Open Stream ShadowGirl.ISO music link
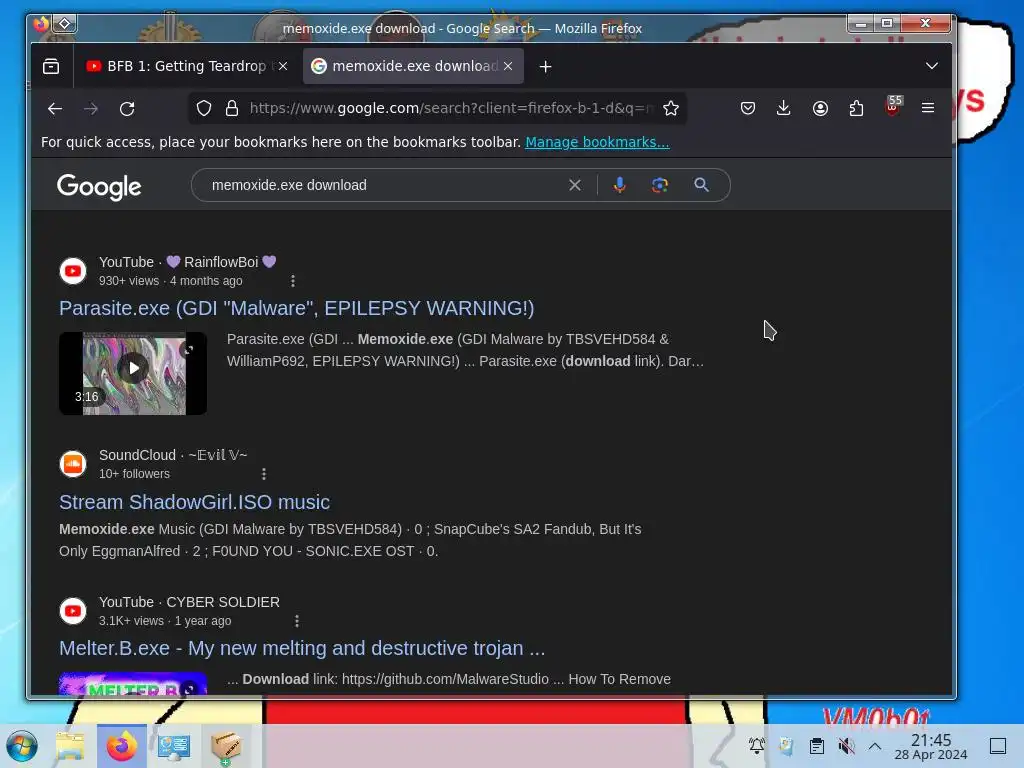The height and width of the screenshot is (768, 1024). [x=195, y=502]
